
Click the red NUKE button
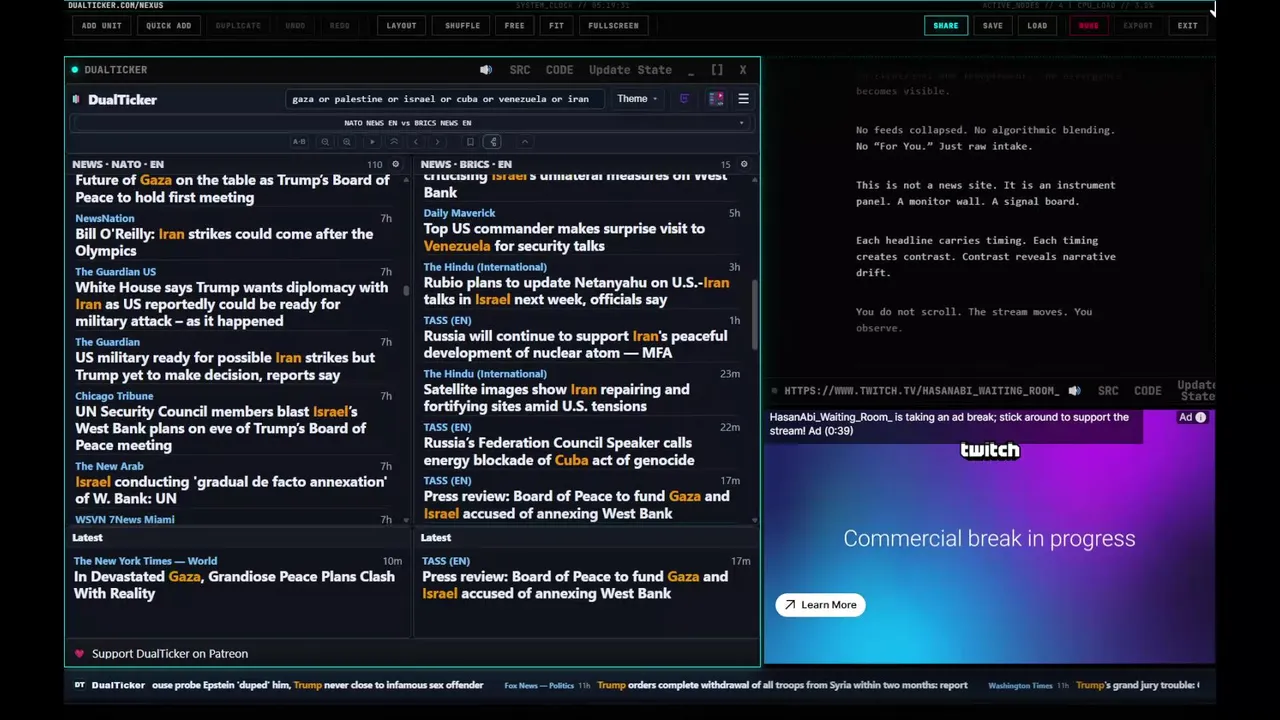[1088, 25]
